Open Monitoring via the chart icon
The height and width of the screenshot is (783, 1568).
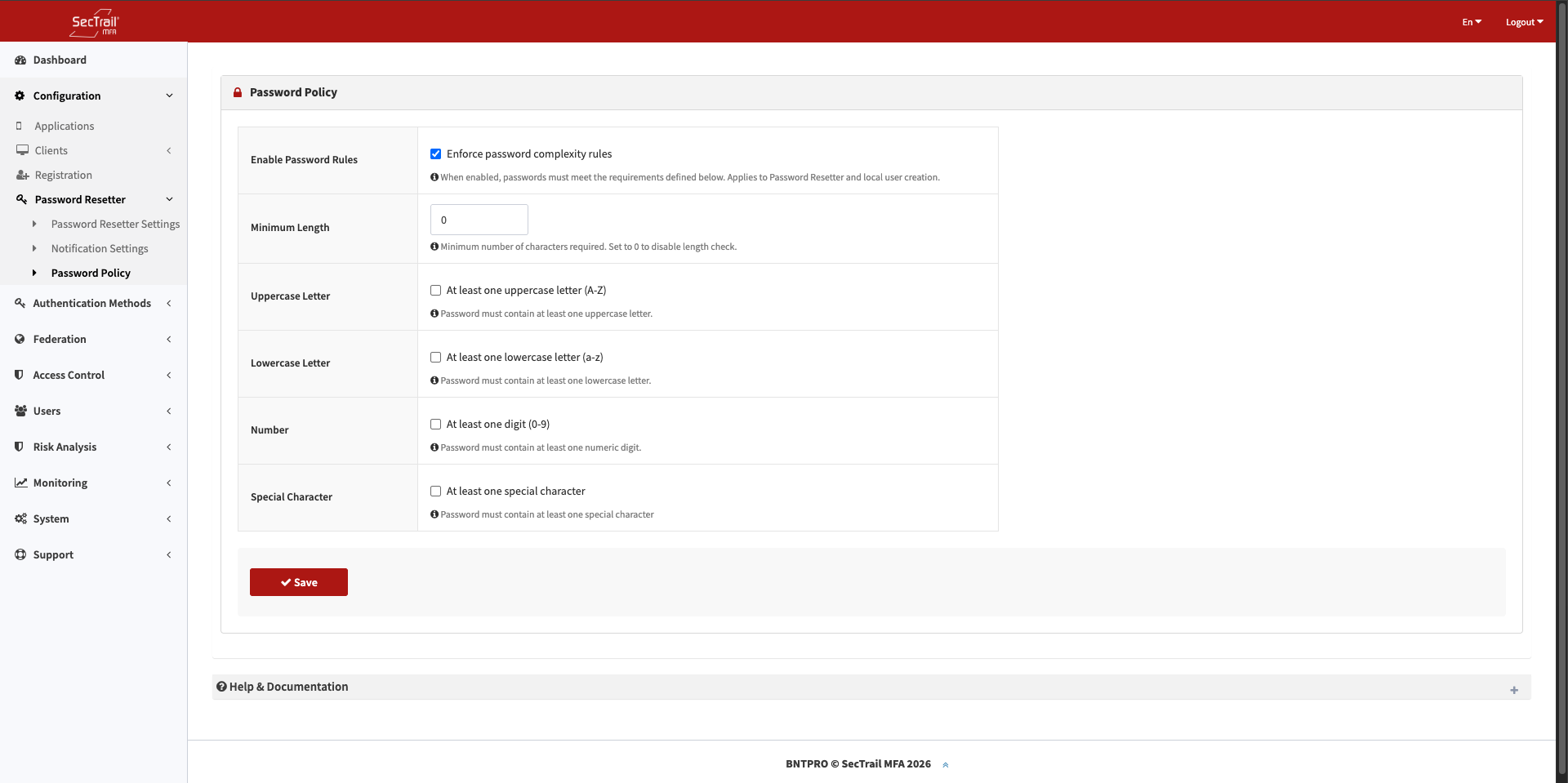point(20,483)
